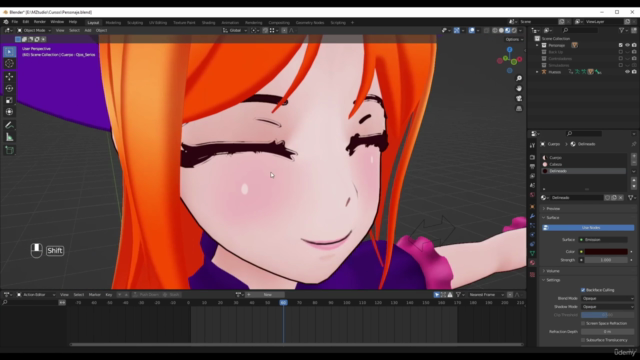Open the viewport Add menu

(x=88, y=30)
